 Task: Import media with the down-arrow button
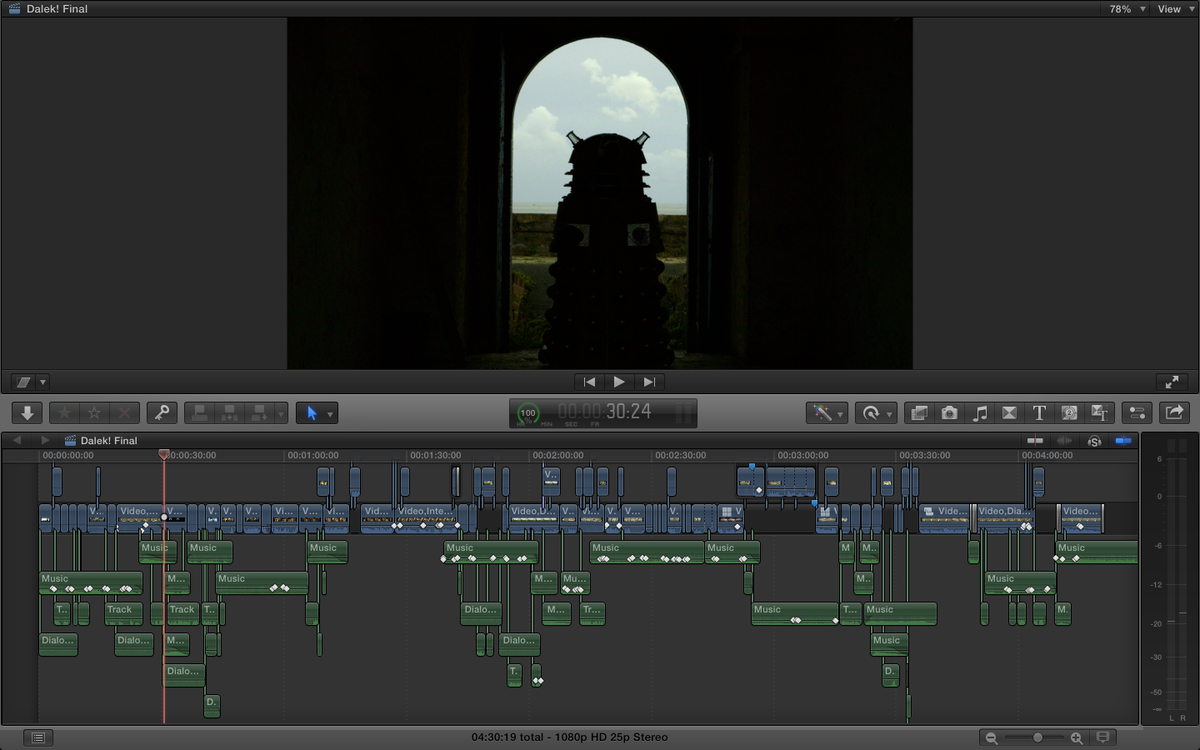click(27, 412)
